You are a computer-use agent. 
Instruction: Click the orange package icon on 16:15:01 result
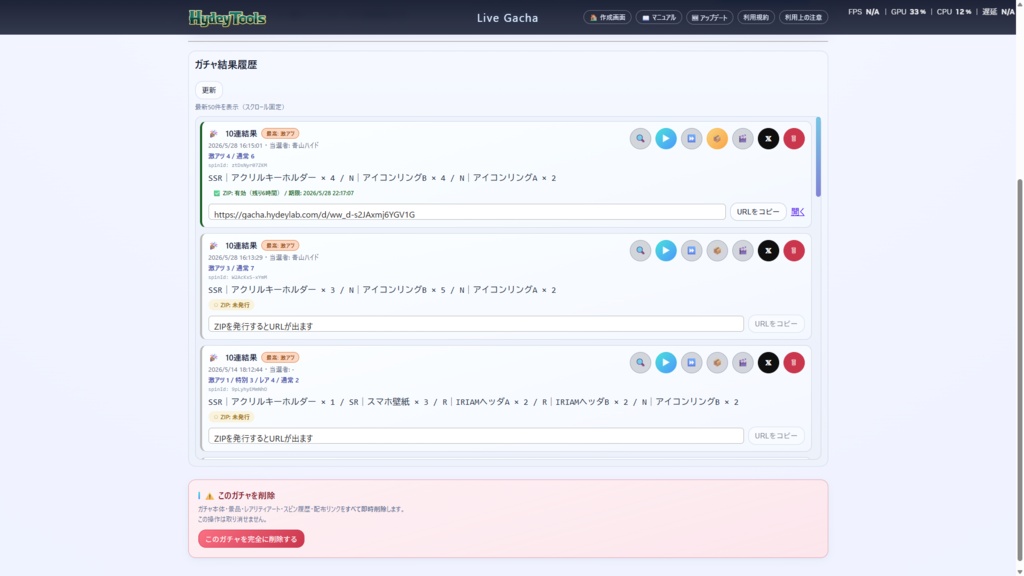pos(716,138)
